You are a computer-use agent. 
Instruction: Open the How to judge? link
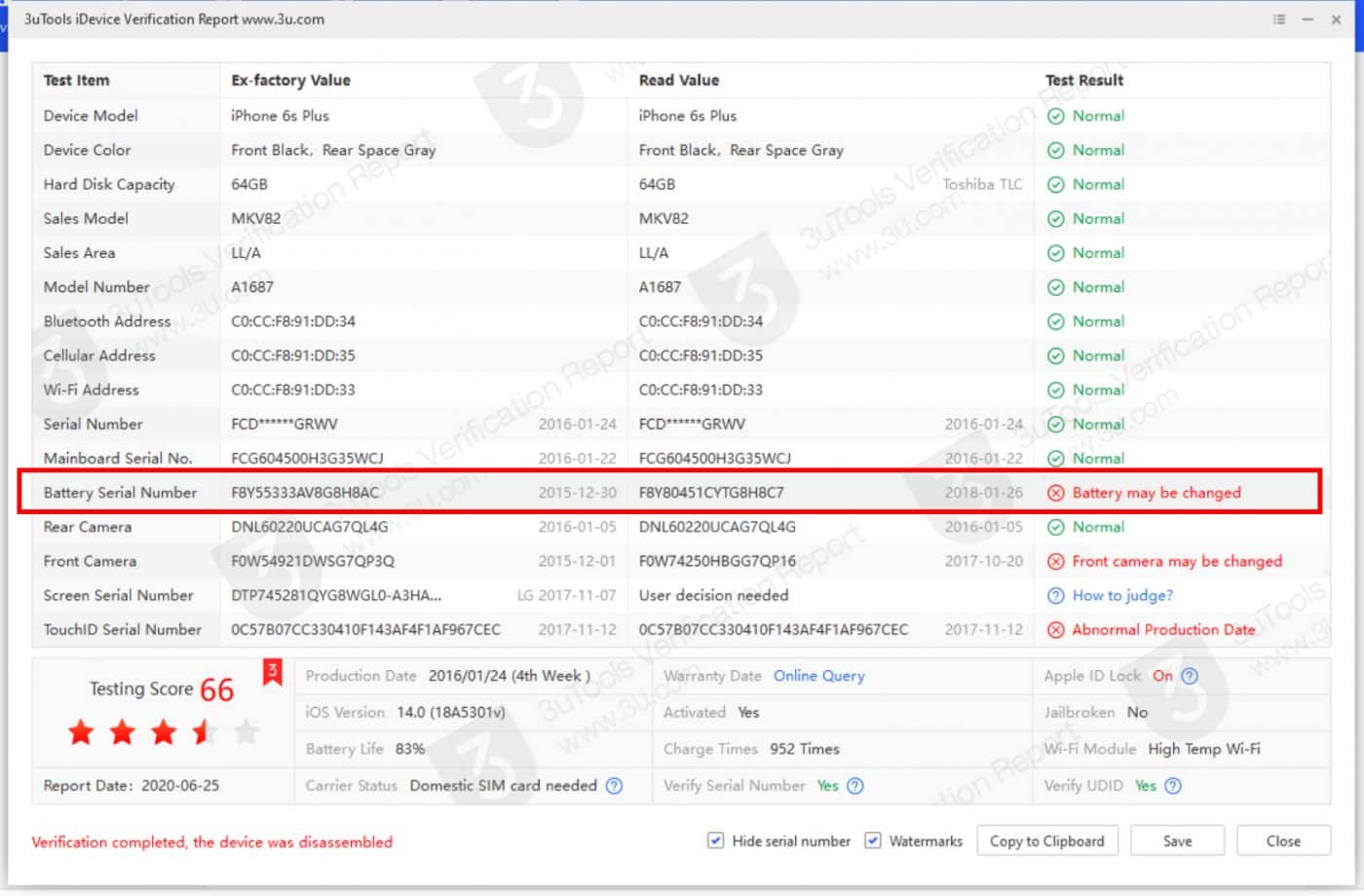pos(1122,596)
